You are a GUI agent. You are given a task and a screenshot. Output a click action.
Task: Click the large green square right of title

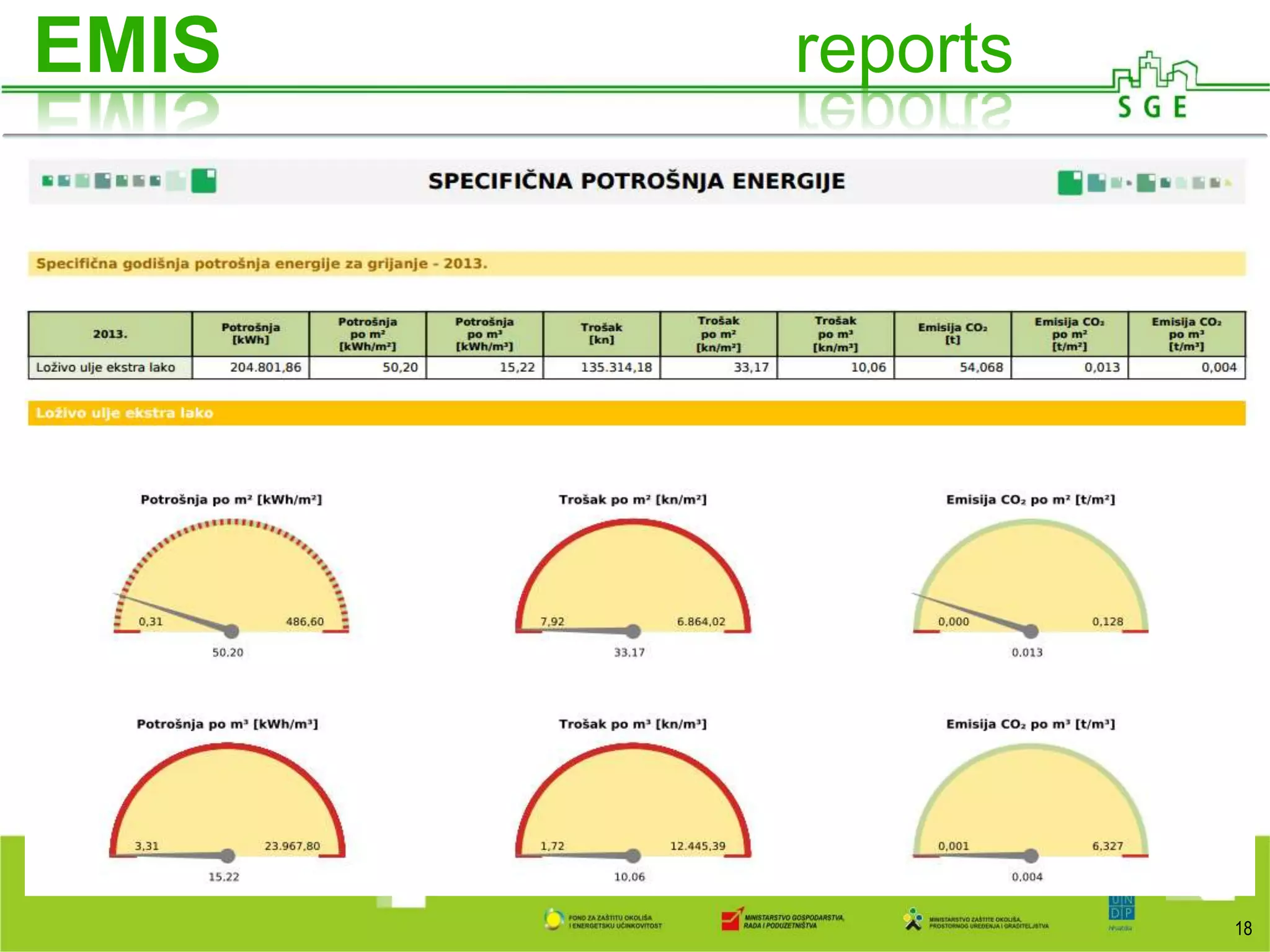coord(1070,183)
